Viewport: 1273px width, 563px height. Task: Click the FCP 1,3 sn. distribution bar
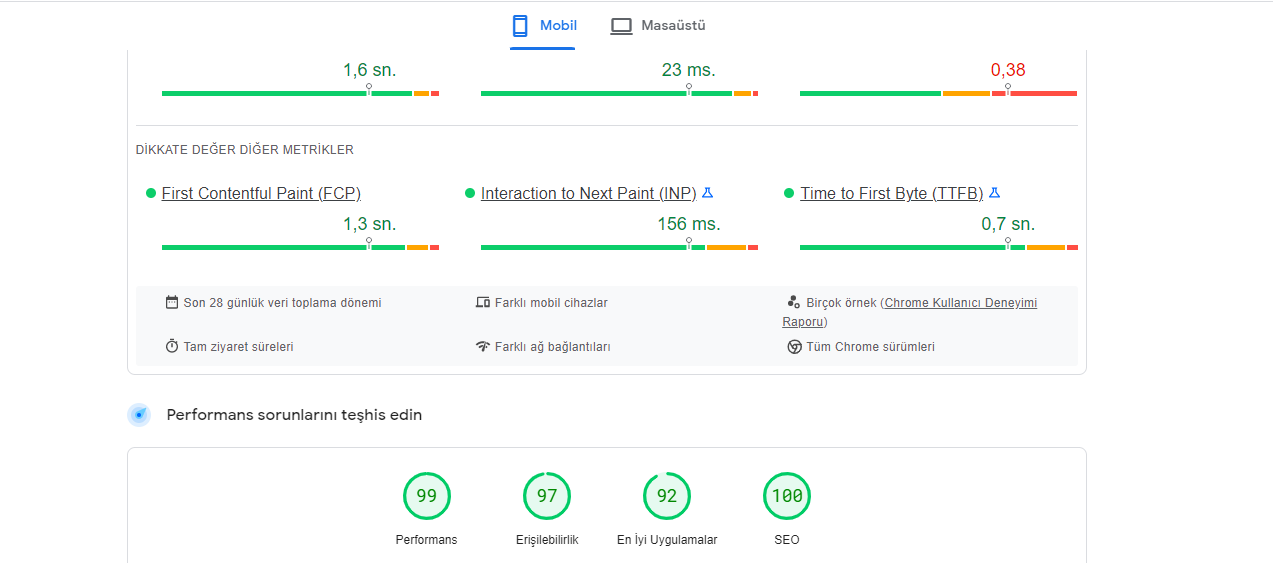click(x=300, y=247)
